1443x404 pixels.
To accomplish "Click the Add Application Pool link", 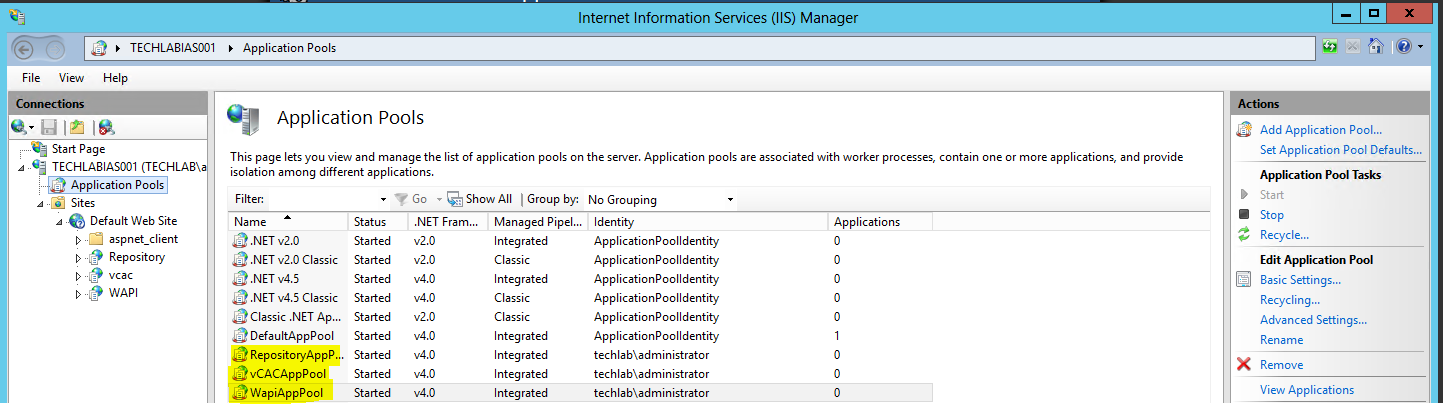I will click(1321, 129).
